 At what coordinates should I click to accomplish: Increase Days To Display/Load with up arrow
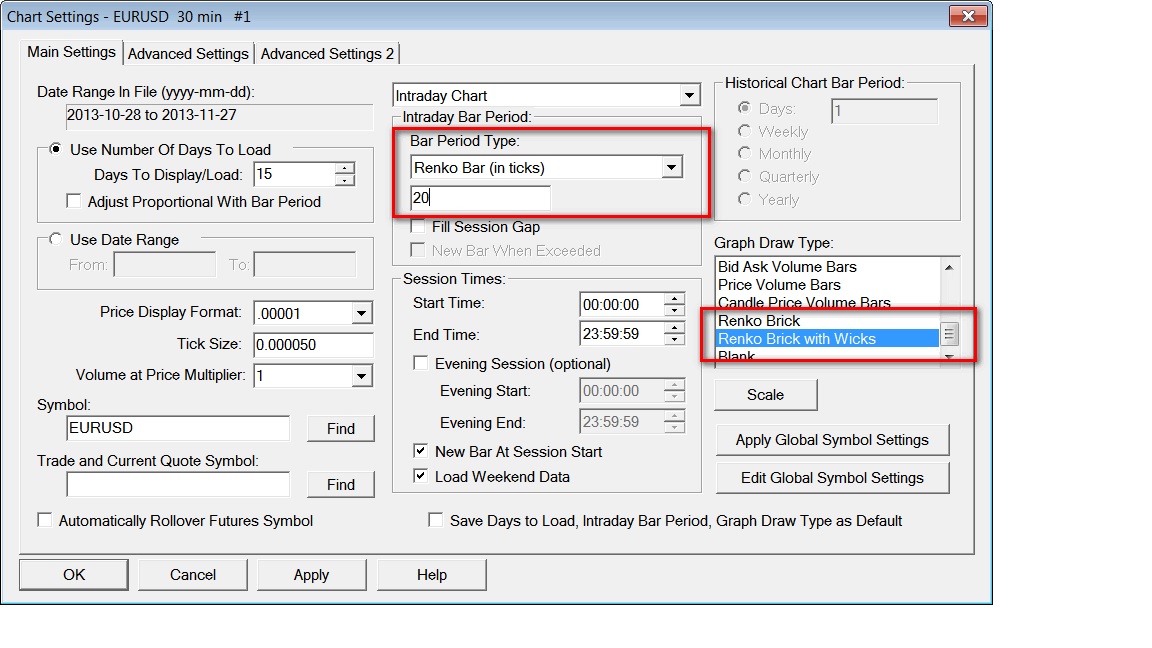coord(345,168)
